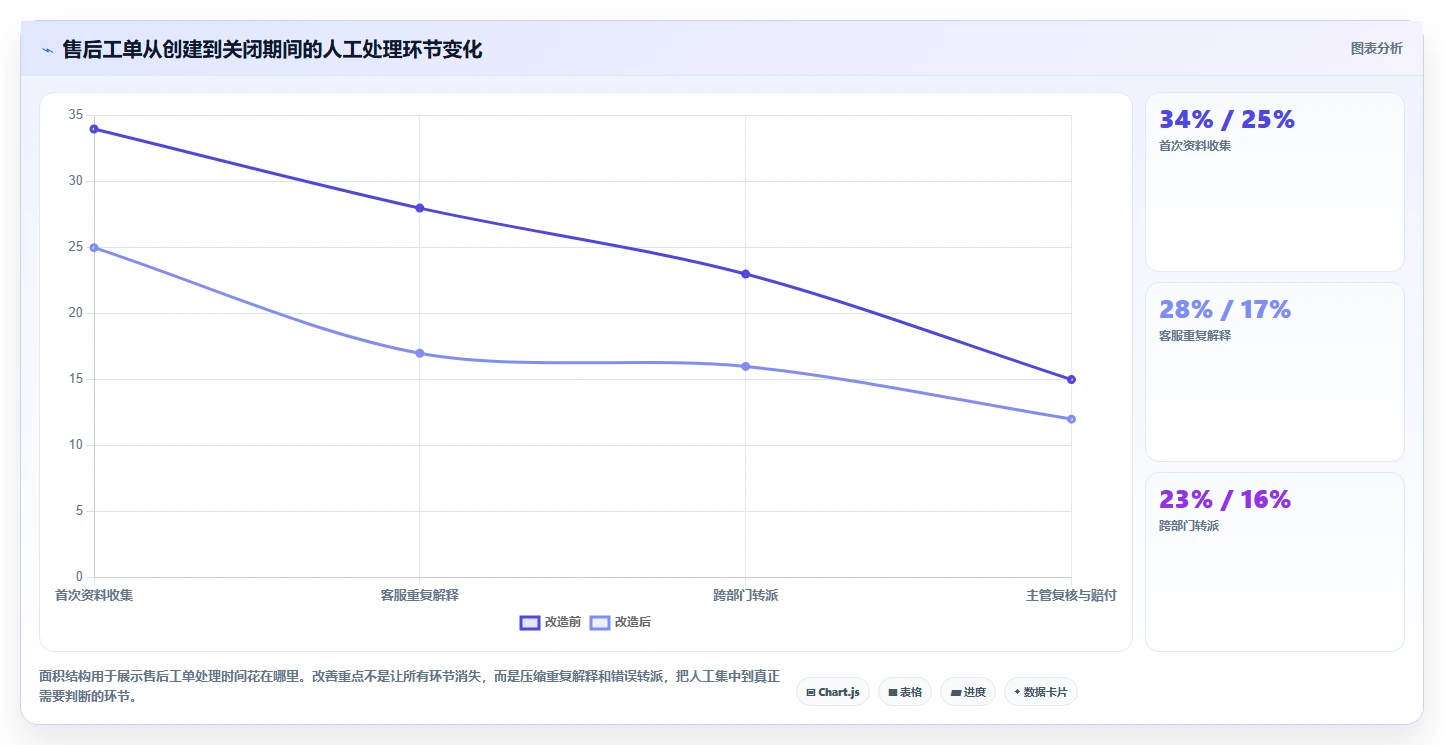Click the 34% / 25% card value
Viewport: 1444px width, 745px height.
1227,120
